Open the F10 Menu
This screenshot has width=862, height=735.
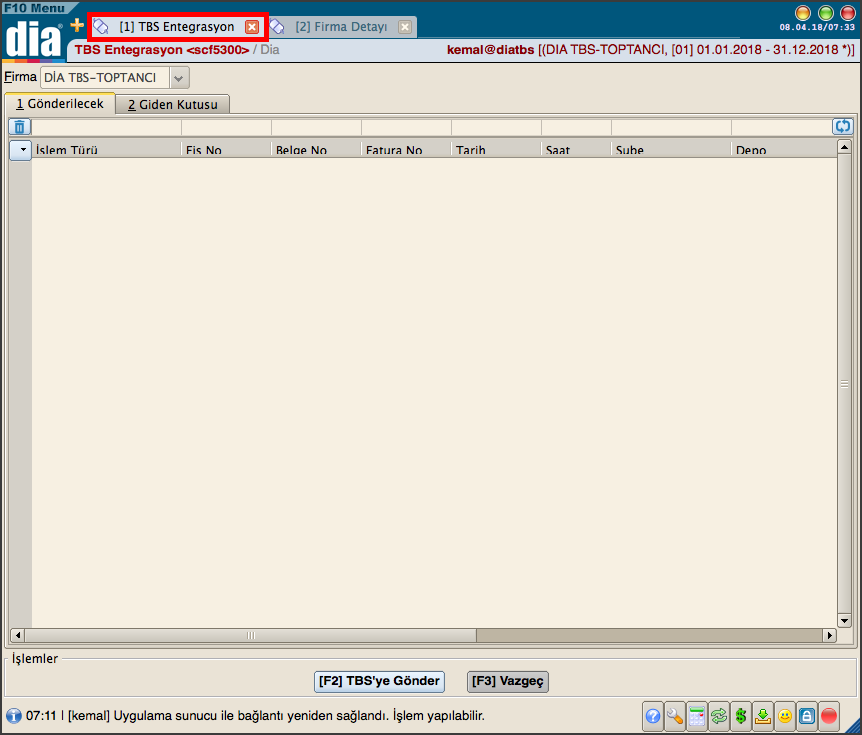[34, 8]
